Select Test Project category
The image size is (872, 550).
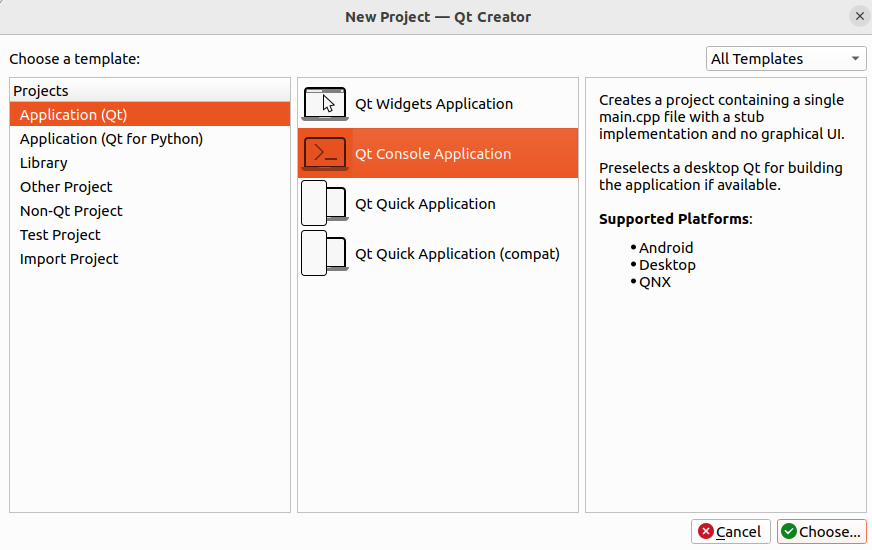150,234
